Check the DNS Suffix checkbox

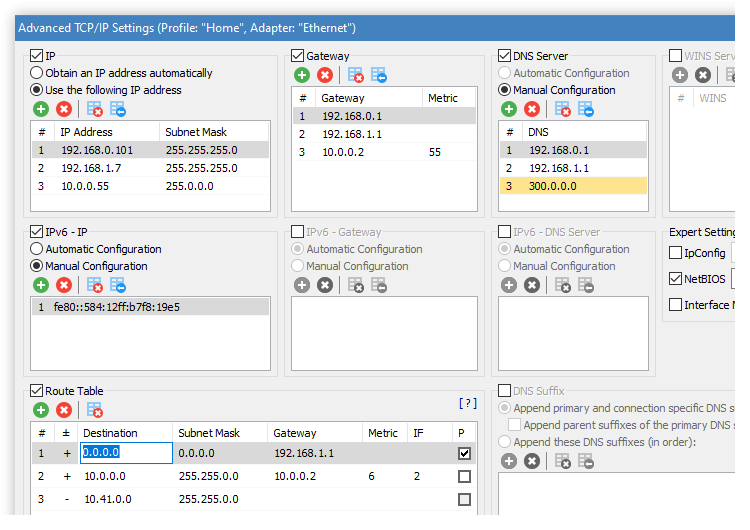(x=504, y=391)
